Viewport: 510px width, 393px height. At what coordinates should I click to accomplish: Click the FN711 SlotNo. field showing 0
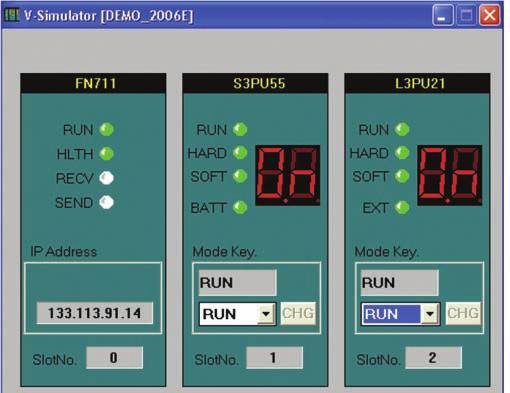tap(114, 358)
